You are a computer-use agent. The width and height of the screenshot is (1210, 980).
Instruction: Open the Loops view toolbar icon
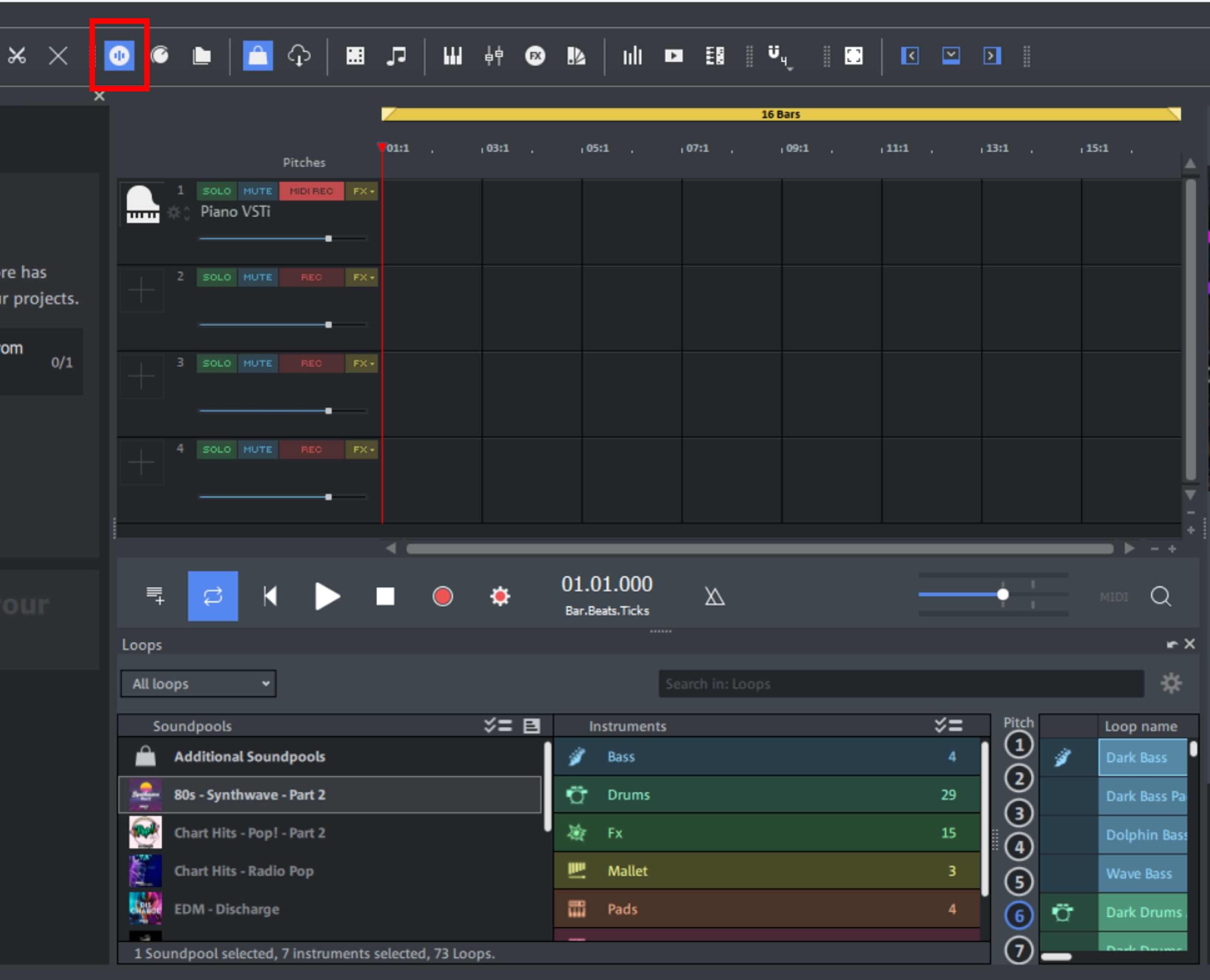pos(118,56)
